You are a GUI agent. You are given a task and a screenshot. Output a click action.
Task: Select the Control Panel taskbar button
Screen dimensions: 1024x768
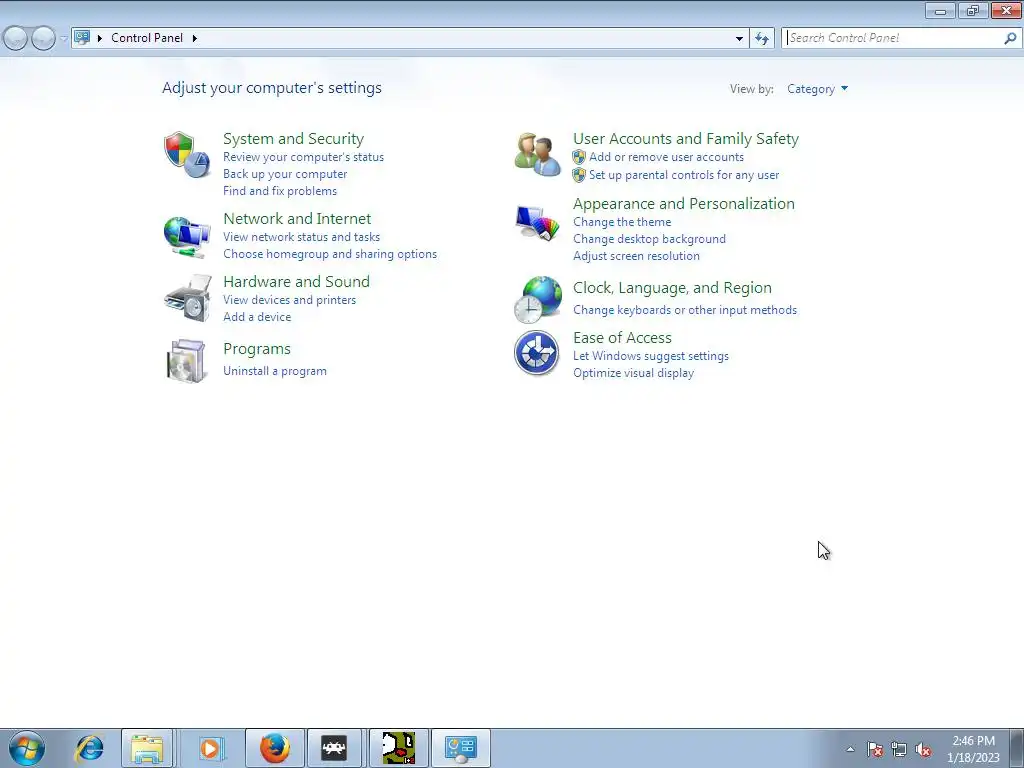(461, 748)
